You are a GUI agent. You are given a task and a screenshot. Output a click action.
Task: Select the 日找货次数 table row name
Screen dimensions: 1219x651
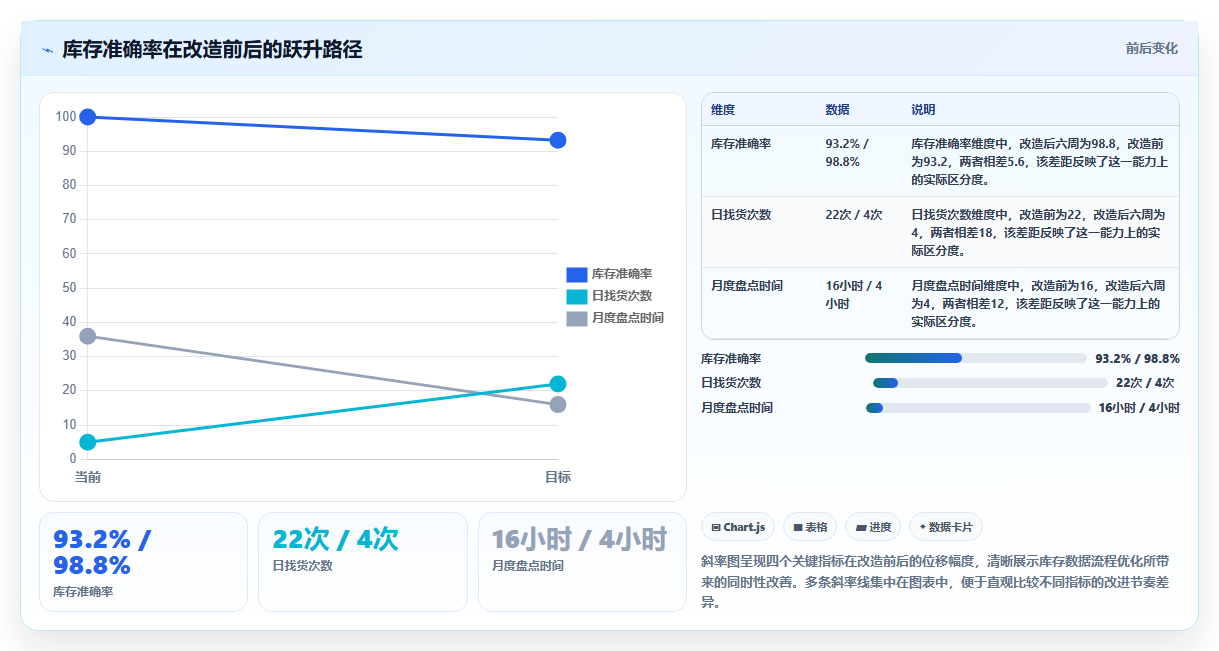pos(741,215)
